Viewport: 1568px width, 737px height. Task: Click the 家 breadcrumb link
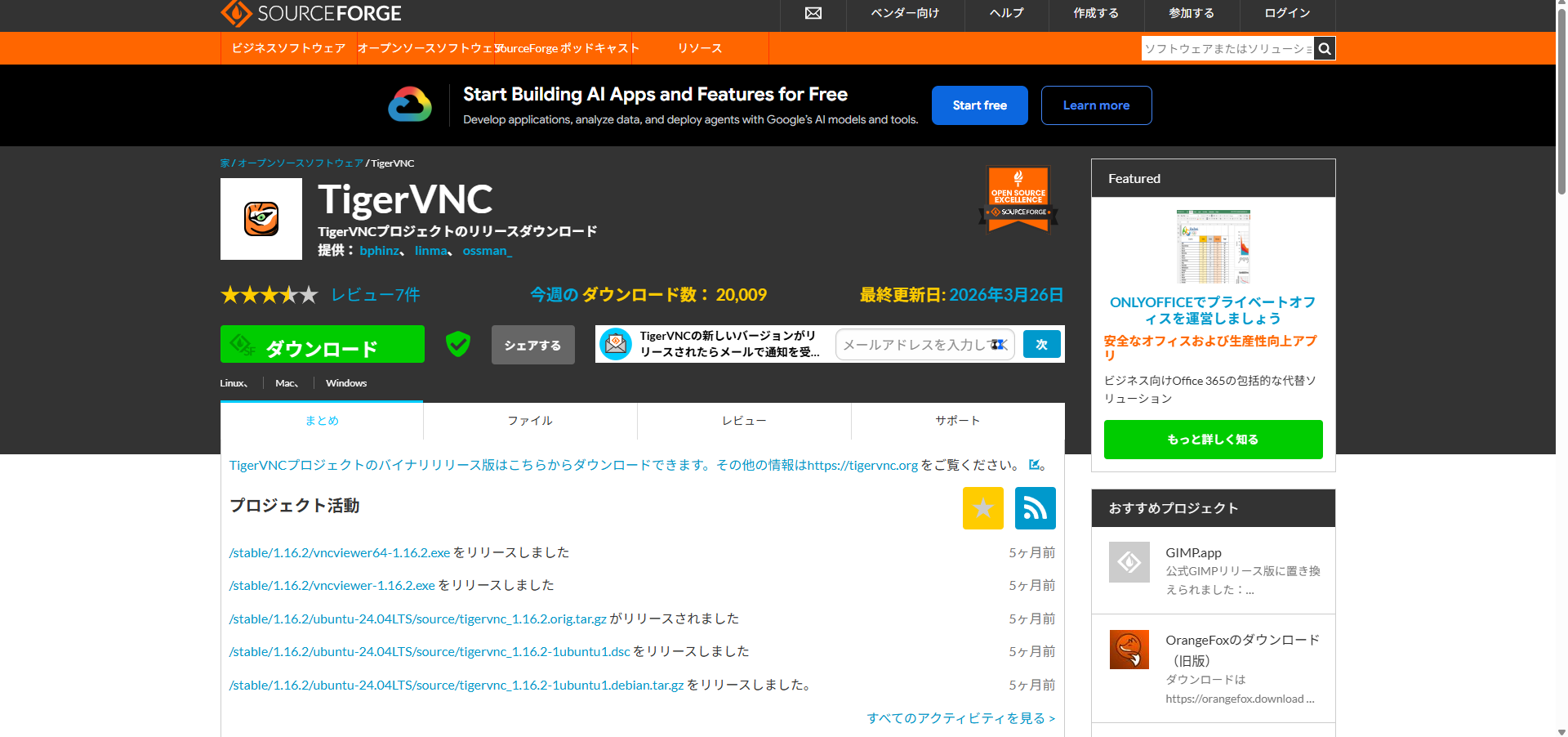[x=225, y=163]
